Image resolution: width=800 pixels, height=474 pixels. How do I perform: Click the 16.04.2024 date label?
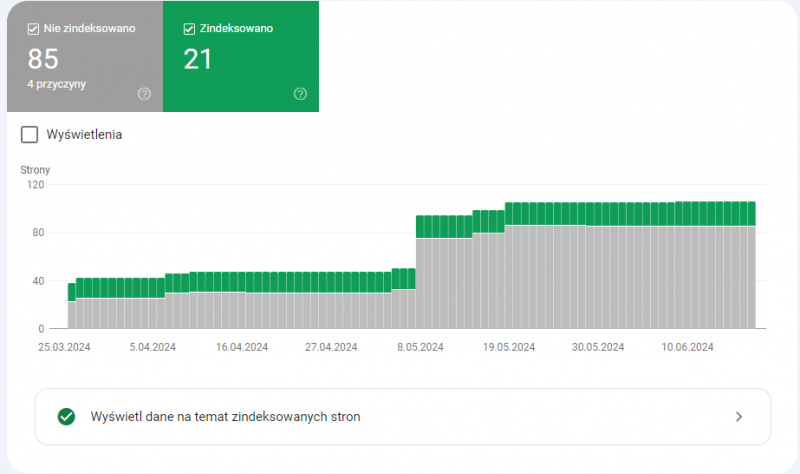(242, 348)
